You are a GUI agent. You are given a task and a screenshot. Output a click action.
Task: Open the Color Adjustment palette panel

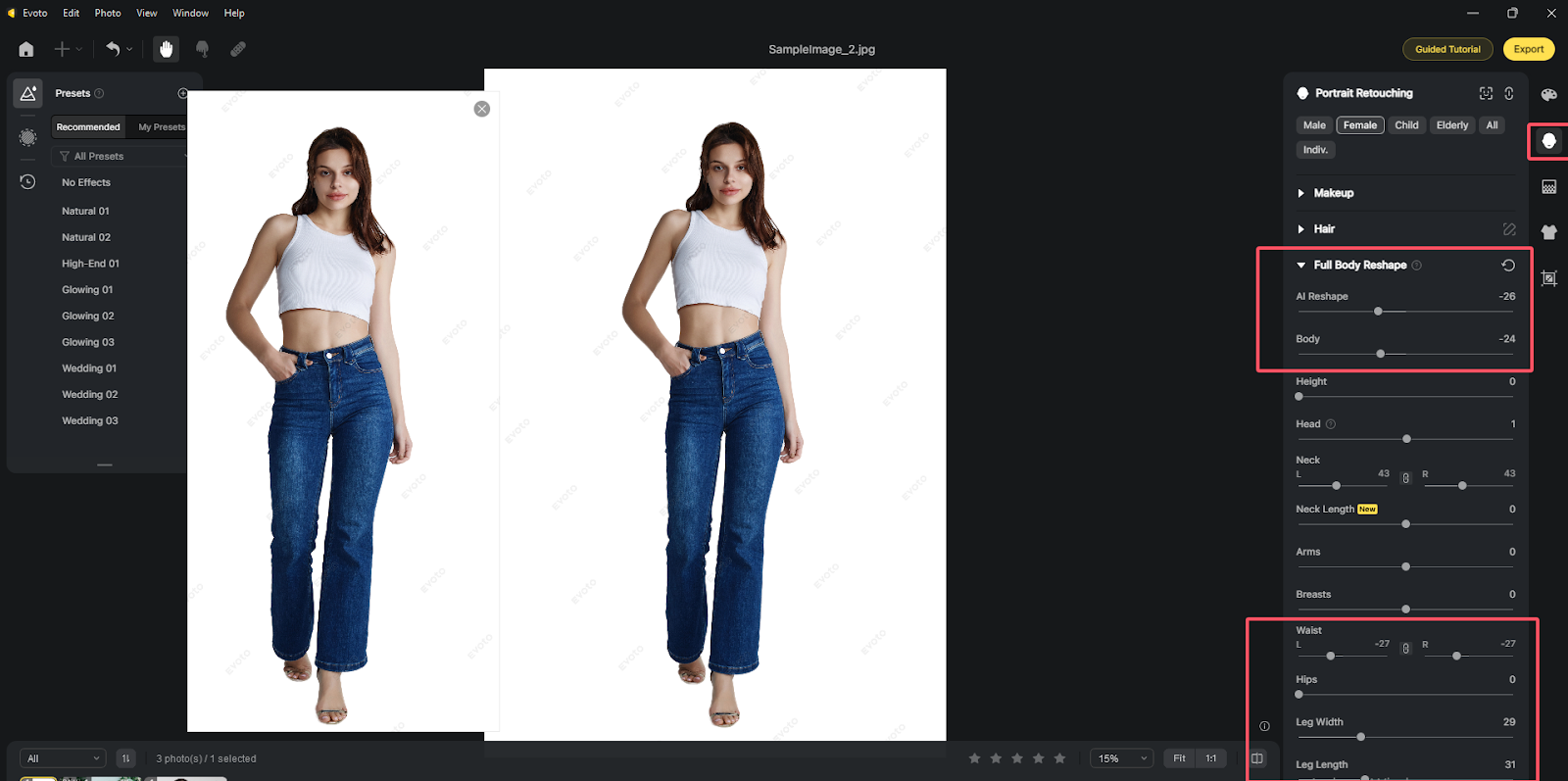tap(1548, 95)
